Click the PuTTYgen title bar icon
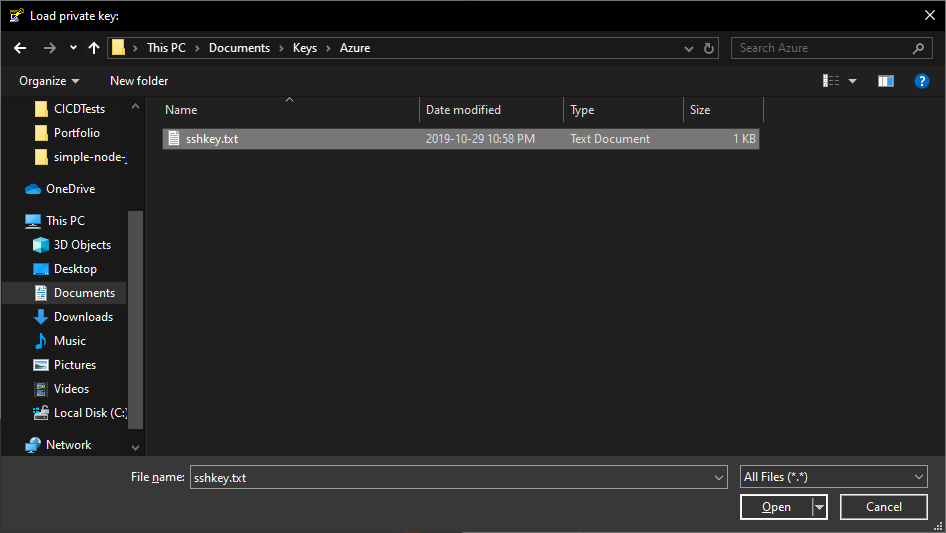This screenshot has width=946, height=533. click(16, 15)
